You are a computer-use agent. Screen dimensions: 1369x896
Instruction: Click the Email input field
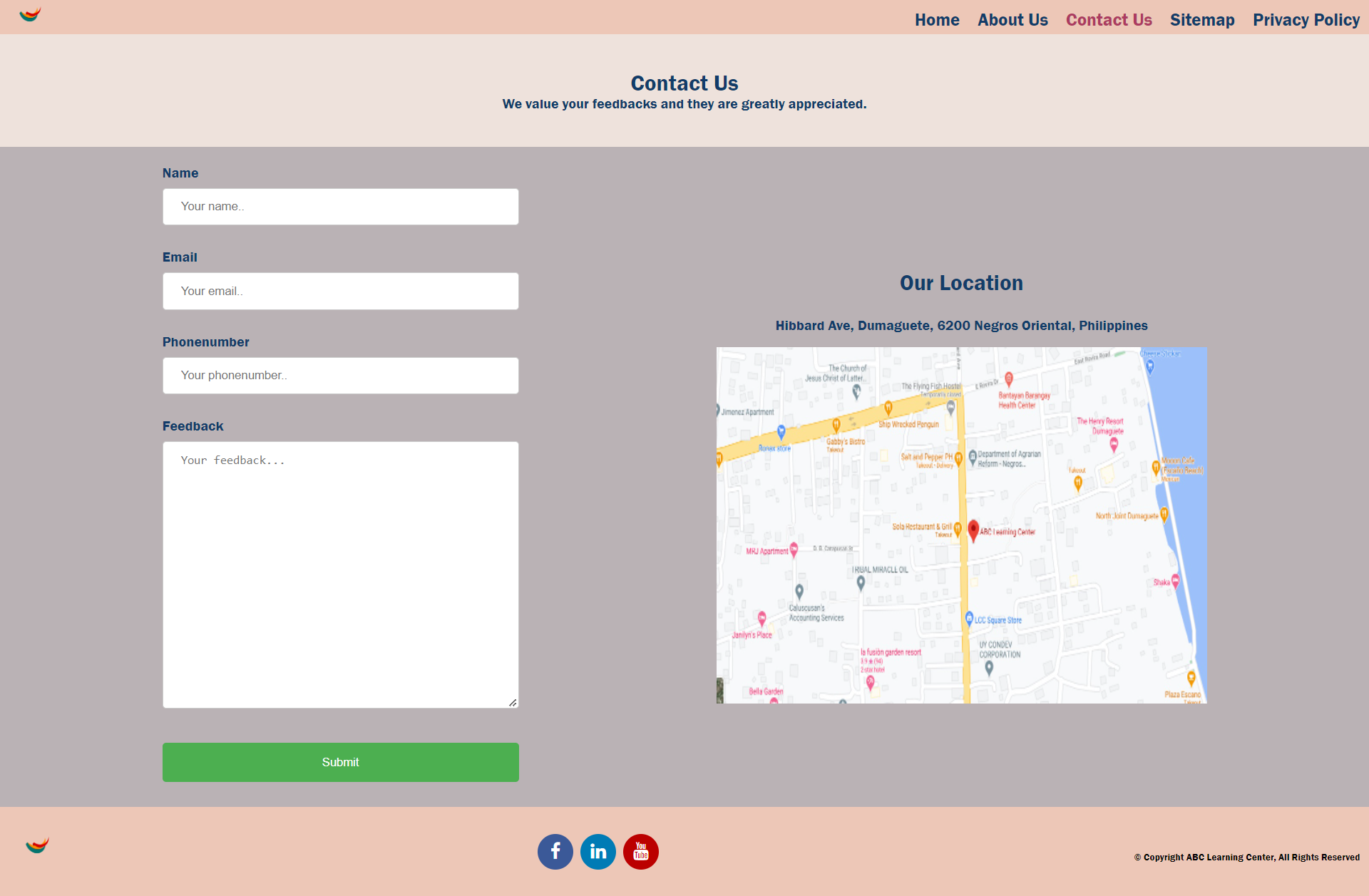(340, 291)
